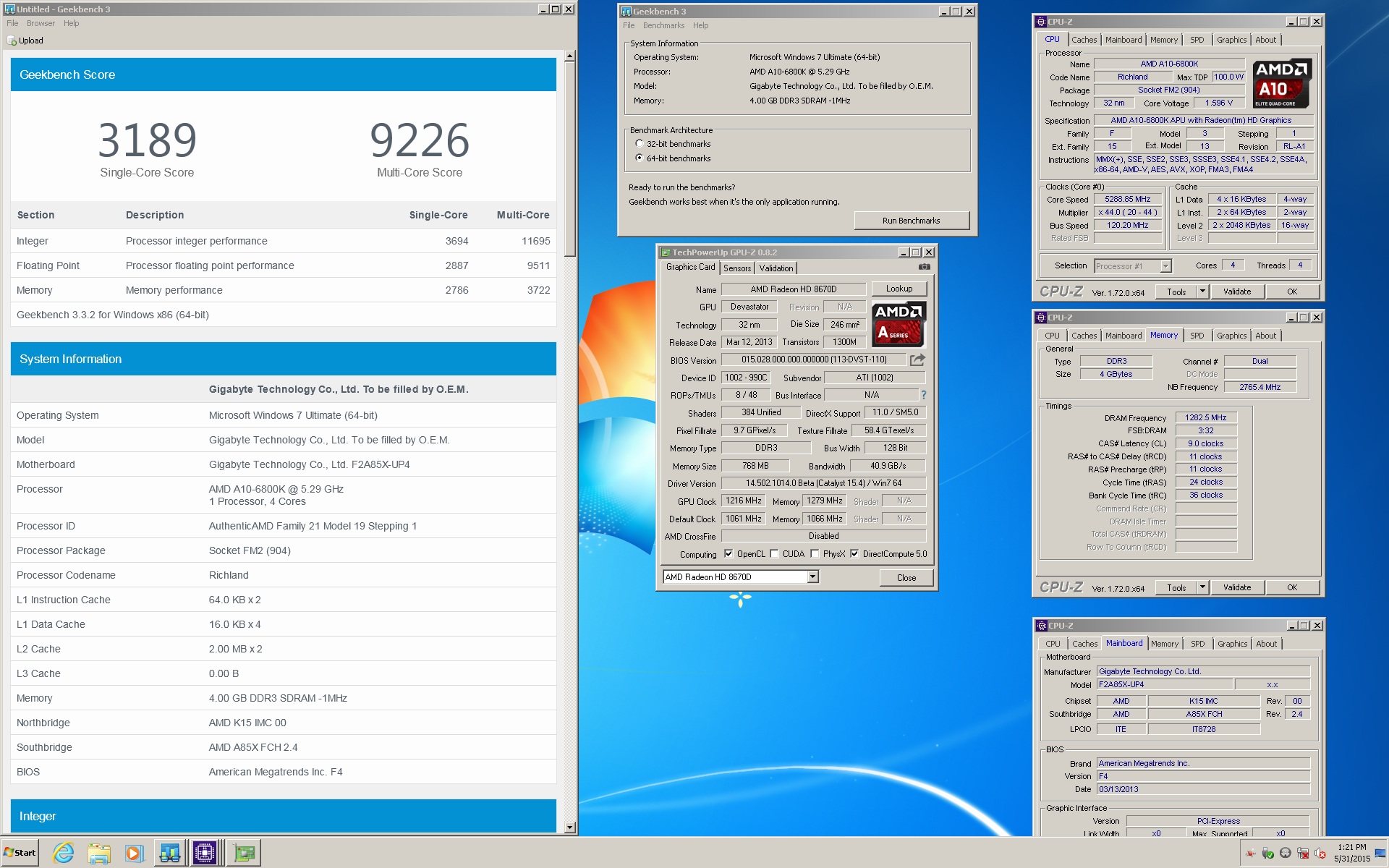This screenshot has width=1389, height=868.
Task: Open the Browser menu in Geekbench results window
Action: point(41,23)
